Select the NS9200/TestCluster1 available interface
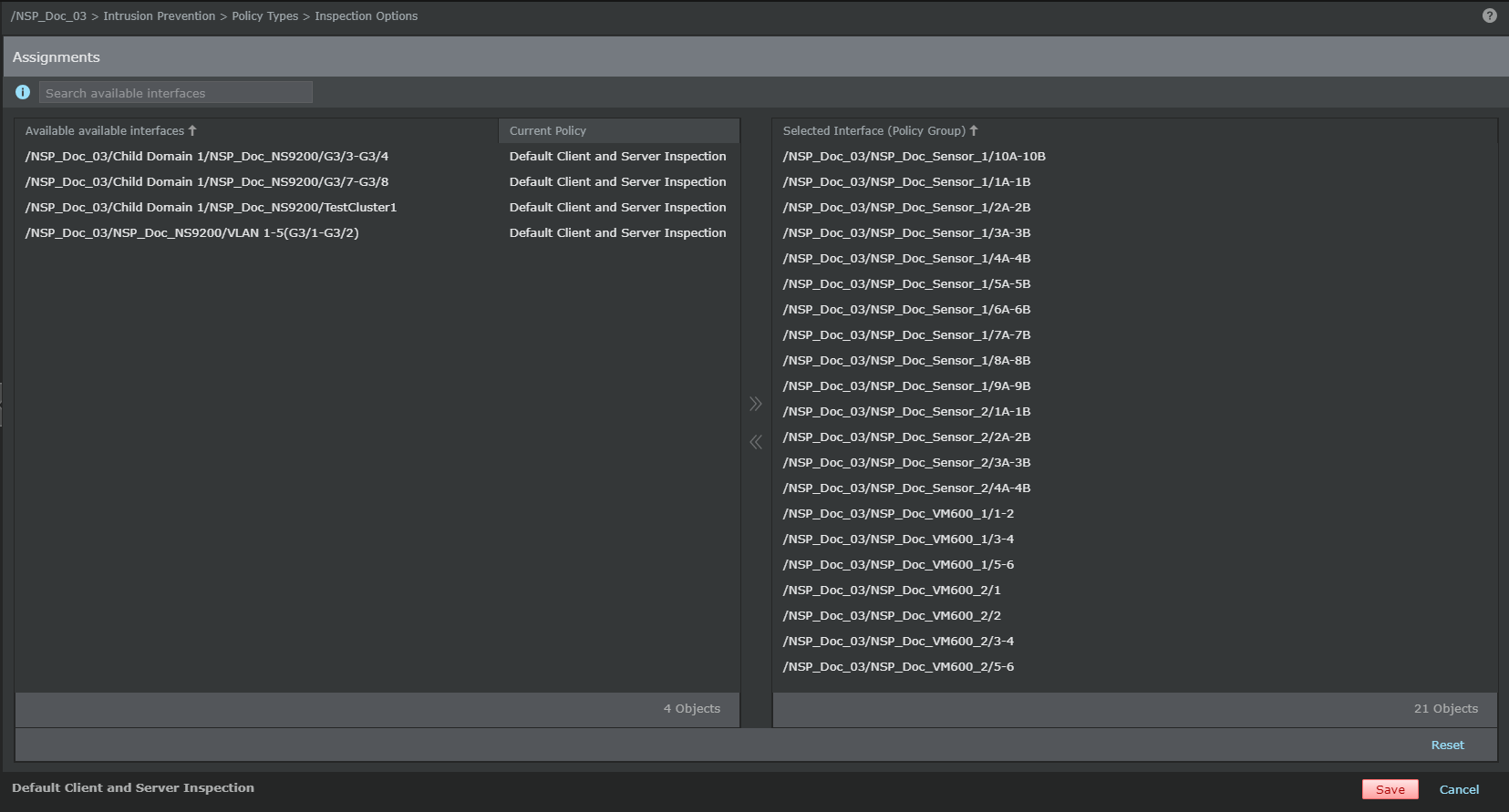 (377, 207)
